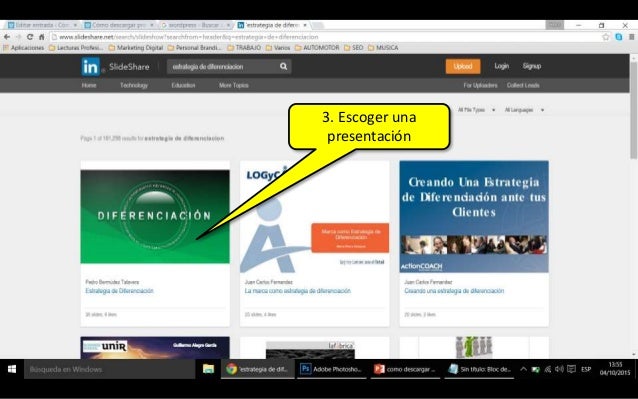Open Home in SlideShare navigation
Viewport: 638px width, 399px height.
pyautogui.click(x=89, y=85)
